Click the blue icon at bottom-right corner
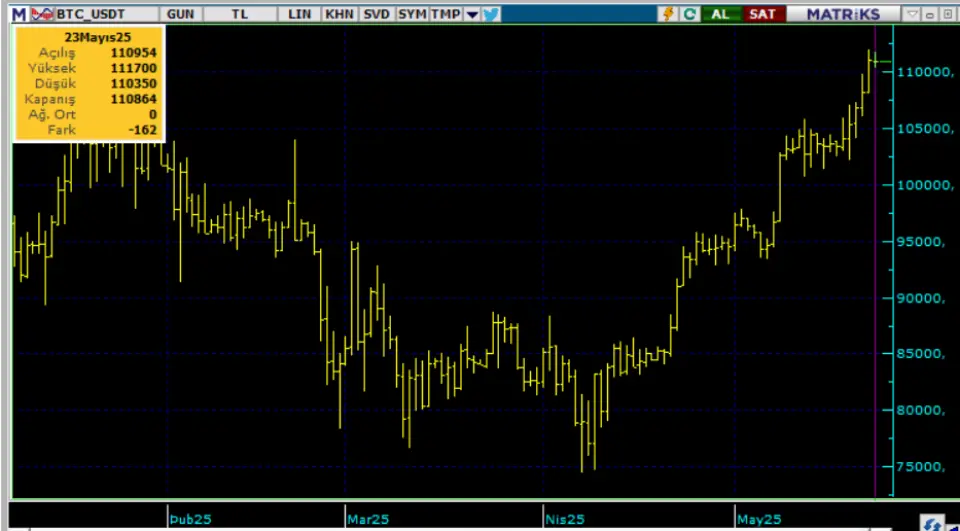Viewport: 960px width, 531px height. tap(934, 524)
